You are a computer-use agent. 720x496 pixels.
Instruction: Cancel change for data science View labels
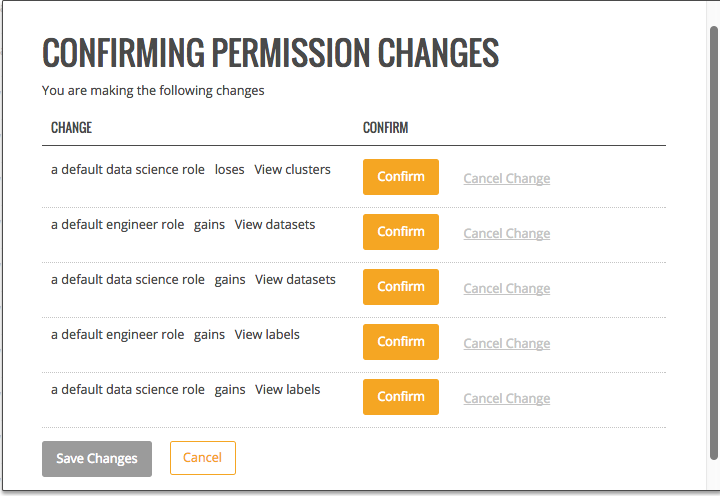(506, 399)
